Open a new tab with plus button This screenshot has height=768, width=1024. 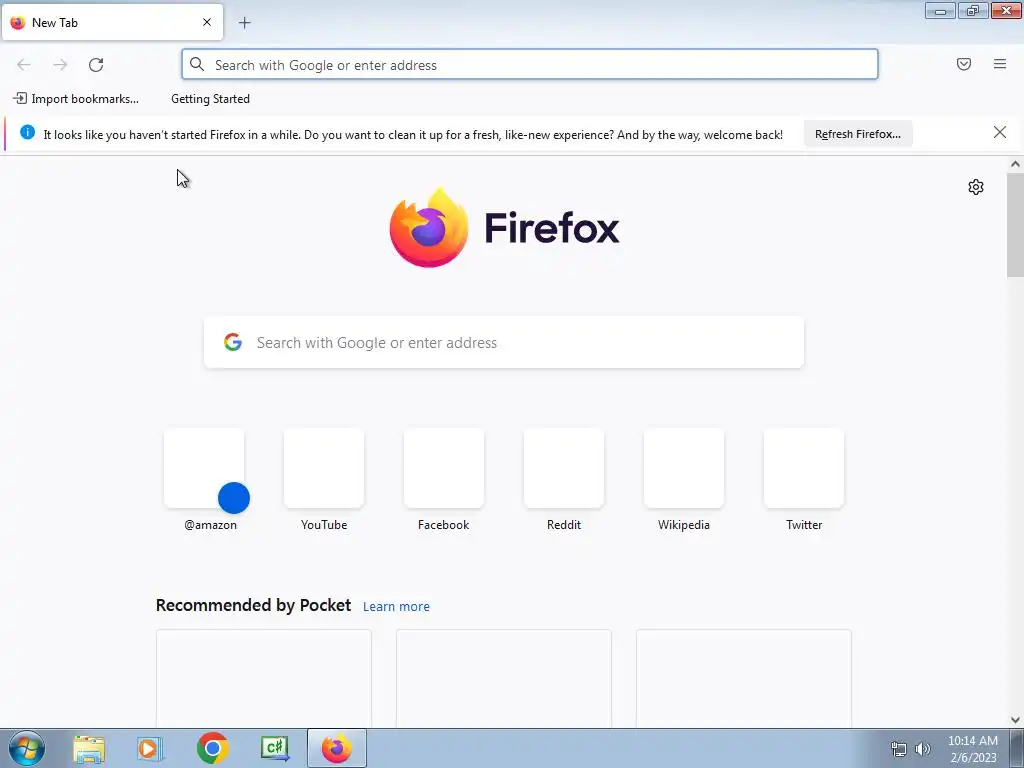(244, 23)
